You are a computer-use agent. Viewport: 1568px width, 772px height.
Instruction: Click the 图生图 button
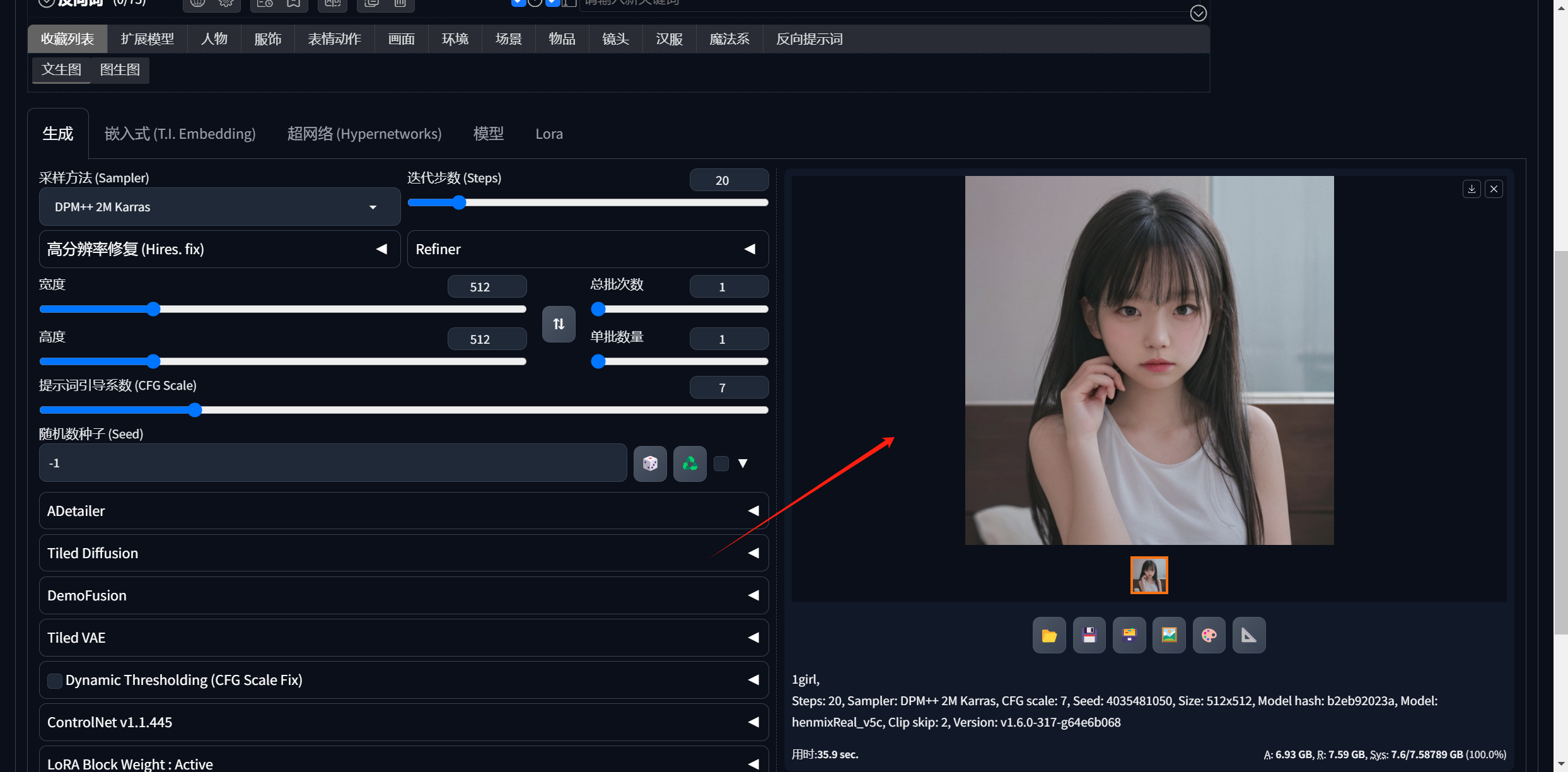pos(120,69)
